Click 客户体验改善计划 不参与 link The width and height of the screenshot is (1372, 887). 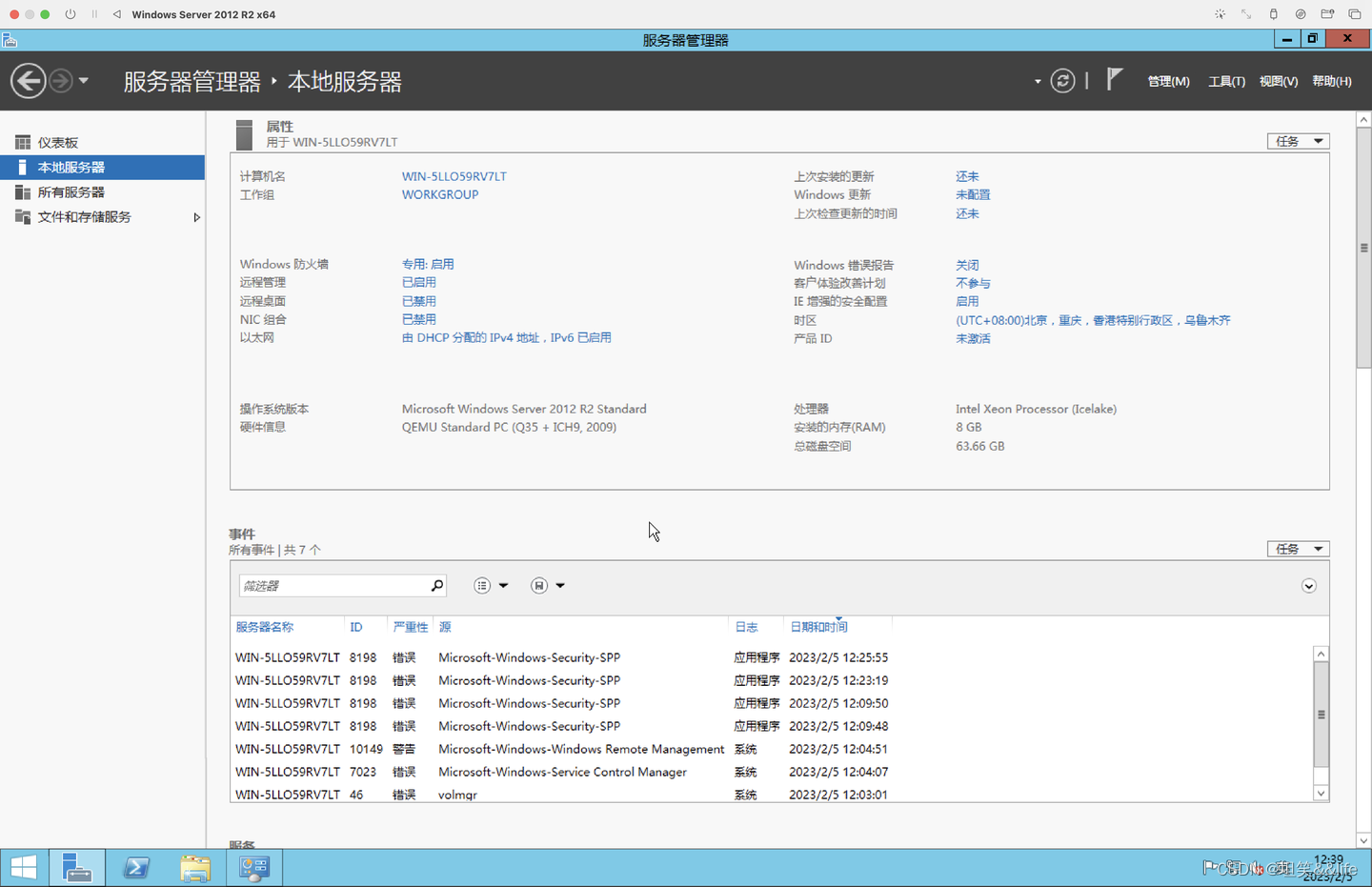point(973,283)
